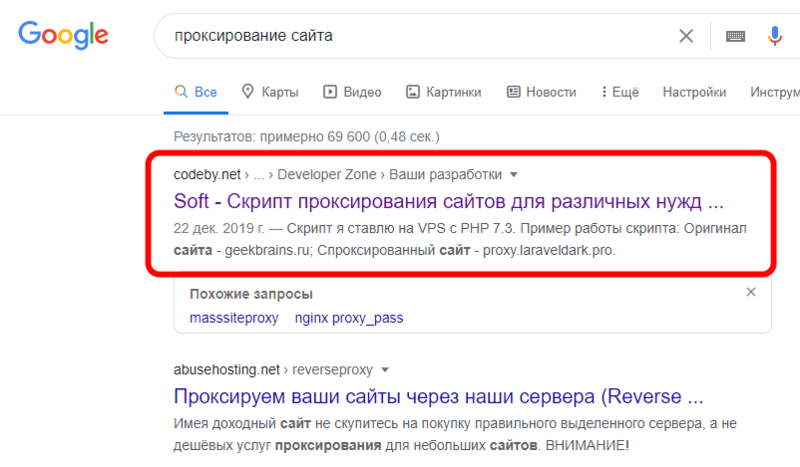Select the Все search tab
Screen dimensions: 800x467
tap(196, 92)
